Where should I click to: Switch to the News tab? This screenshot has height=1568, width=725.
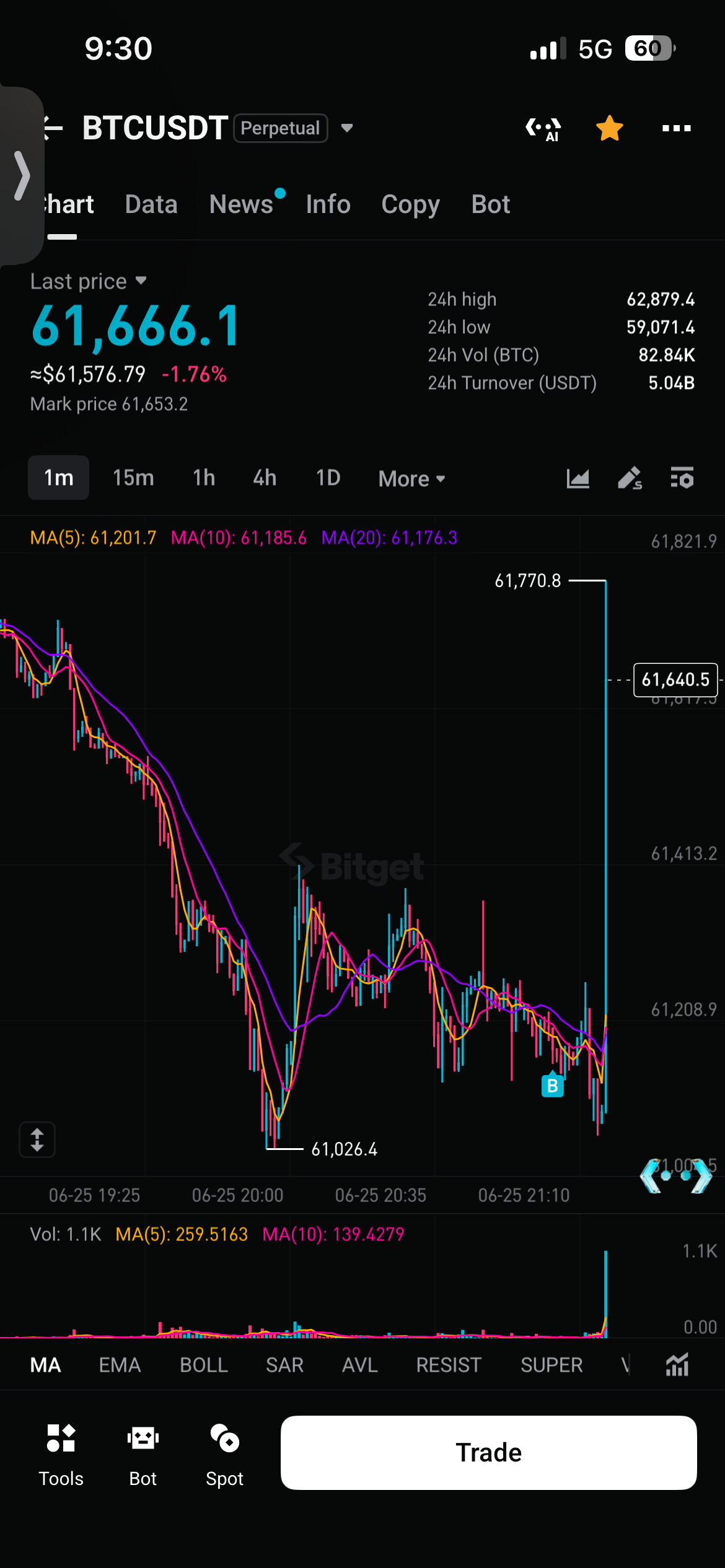coord(241,204)
